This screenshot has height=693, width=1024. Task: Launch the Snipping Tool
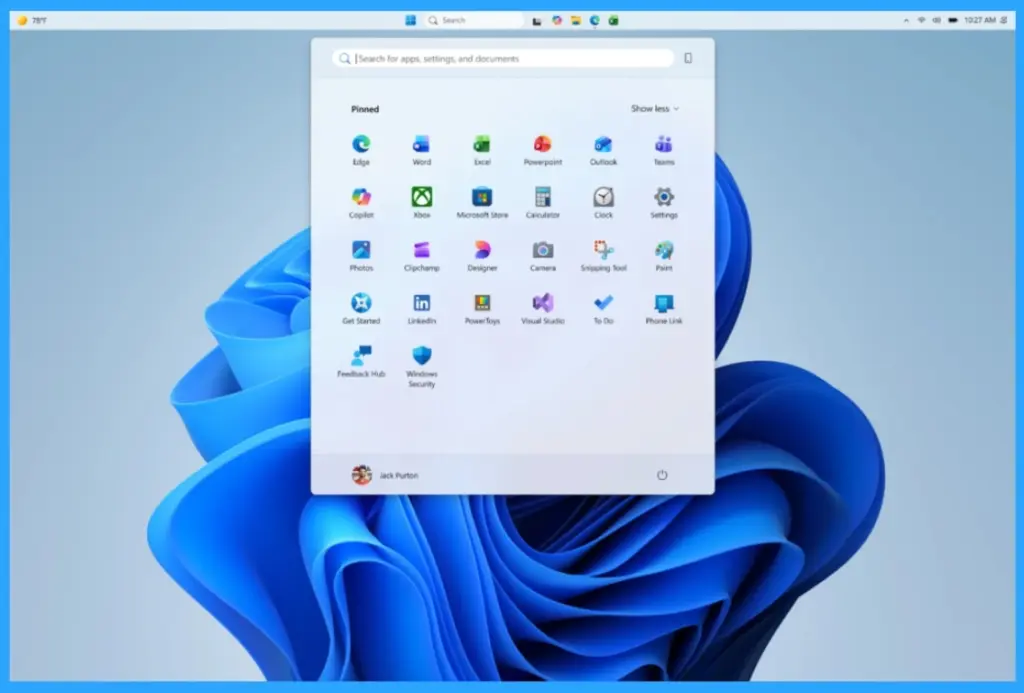603,255
